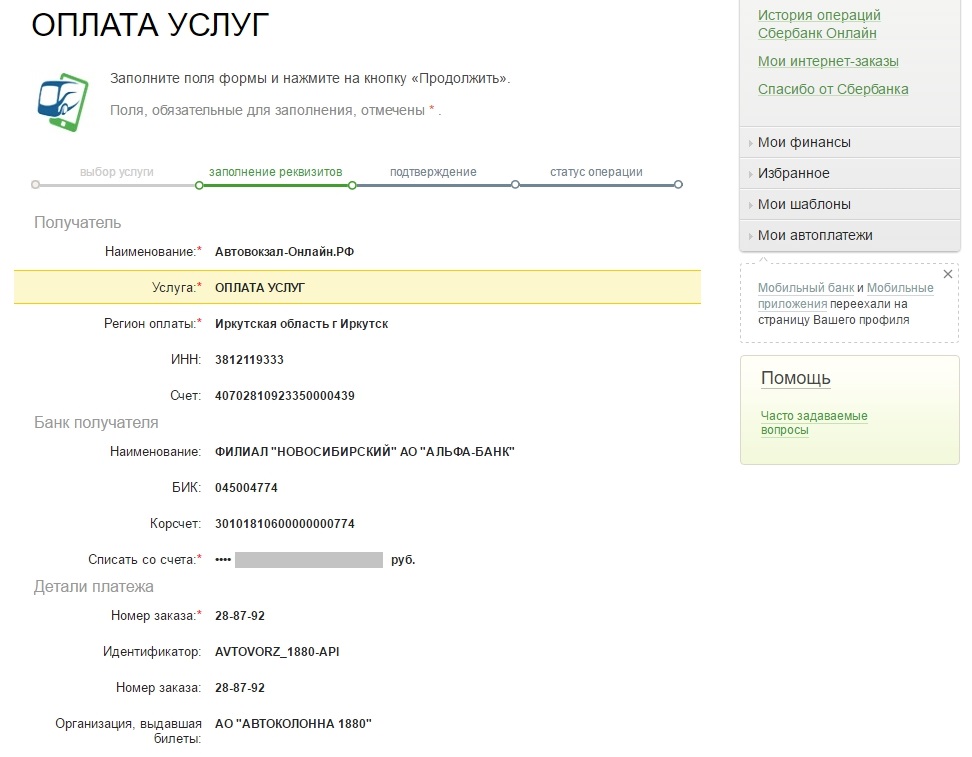Viewport: 972px width, 757px height.
Task: Click the Детали платежа section heading
Action: (94, 587)
